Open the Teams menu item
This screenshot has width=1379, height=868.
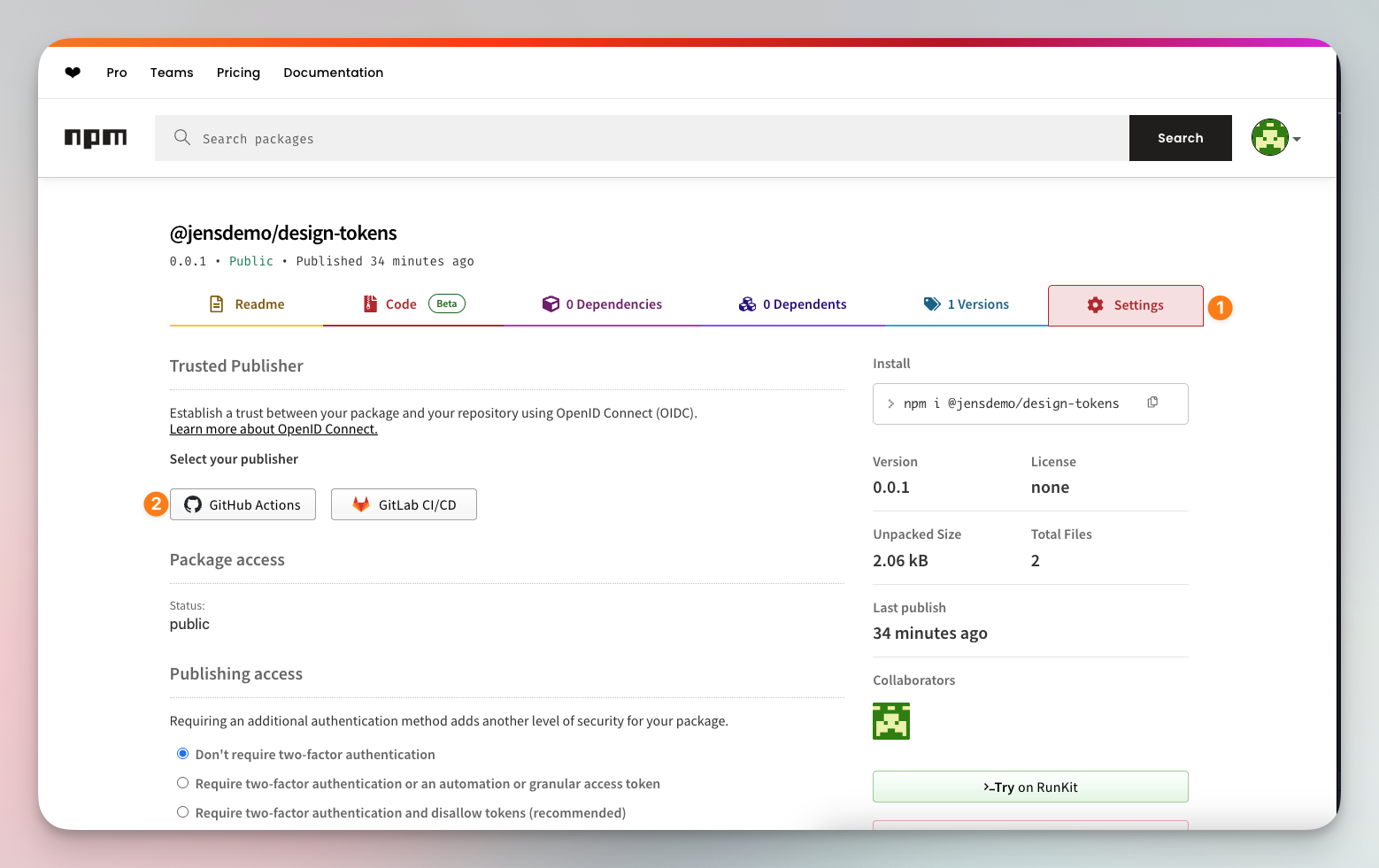172,73
